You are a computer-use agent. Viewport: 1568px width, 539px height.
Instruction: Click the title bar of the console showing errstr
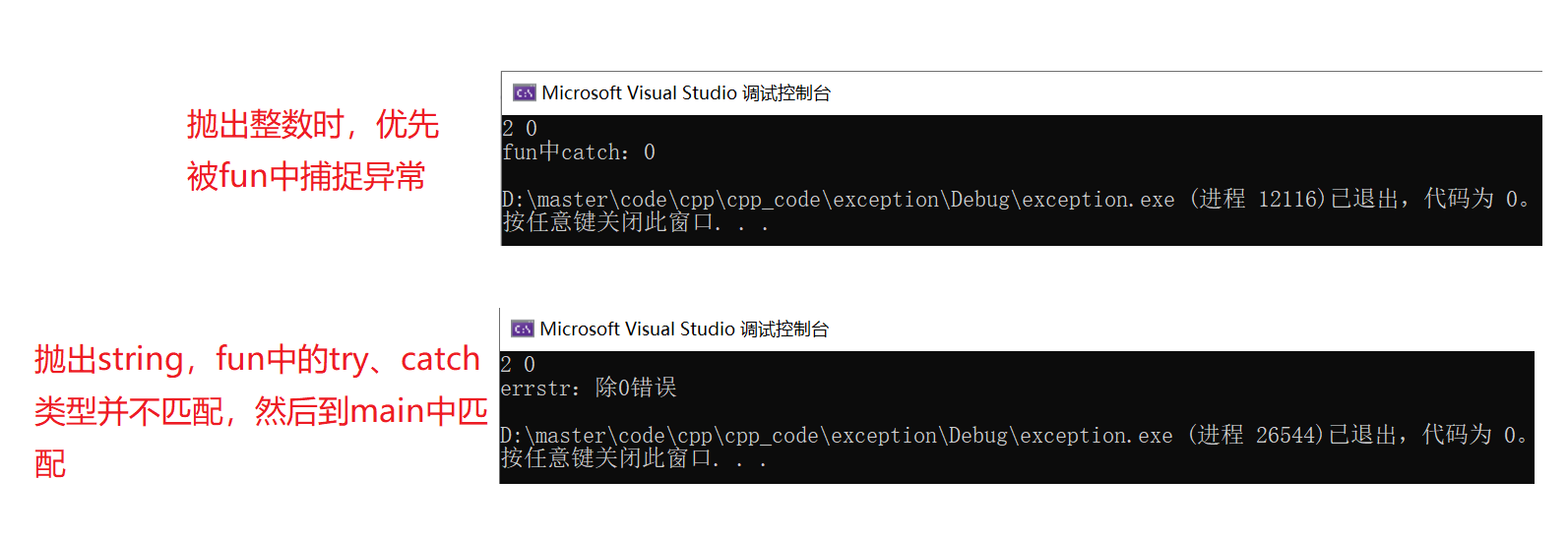(x=1017, y=329)
